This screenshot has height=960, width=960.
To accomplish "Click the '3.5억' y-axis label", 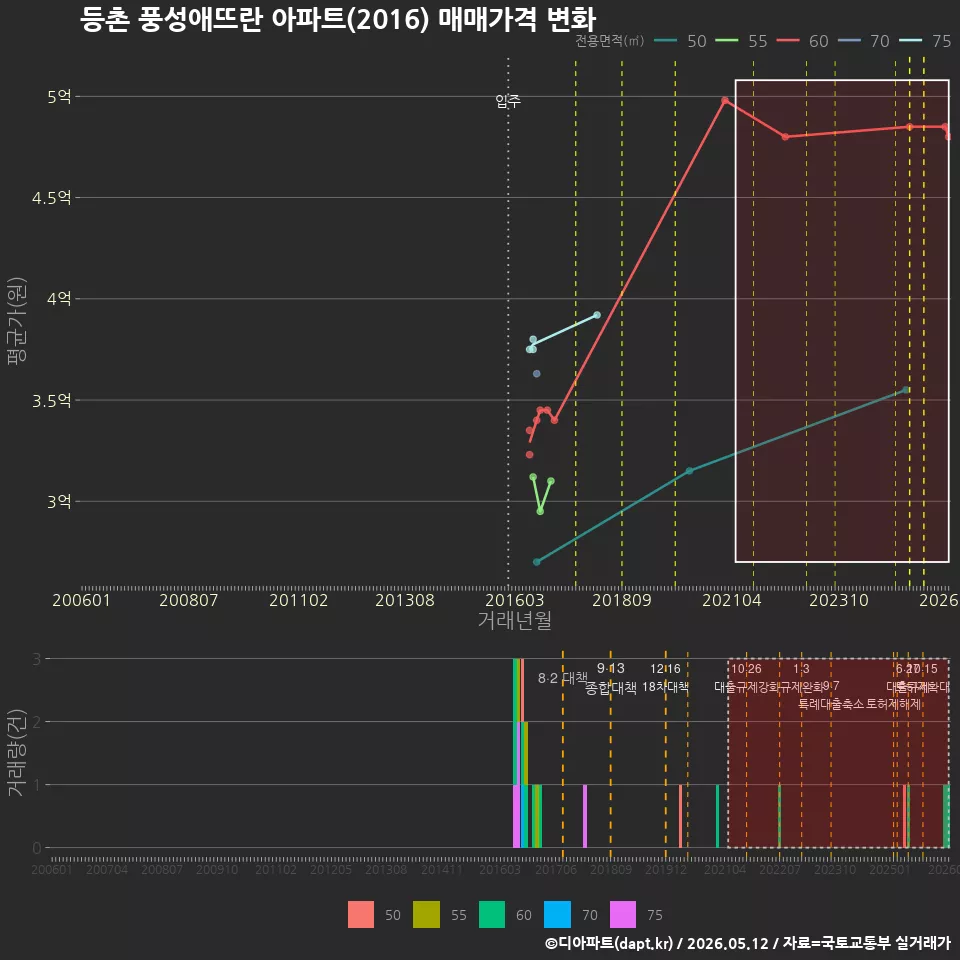I will [x=52, y=400].
